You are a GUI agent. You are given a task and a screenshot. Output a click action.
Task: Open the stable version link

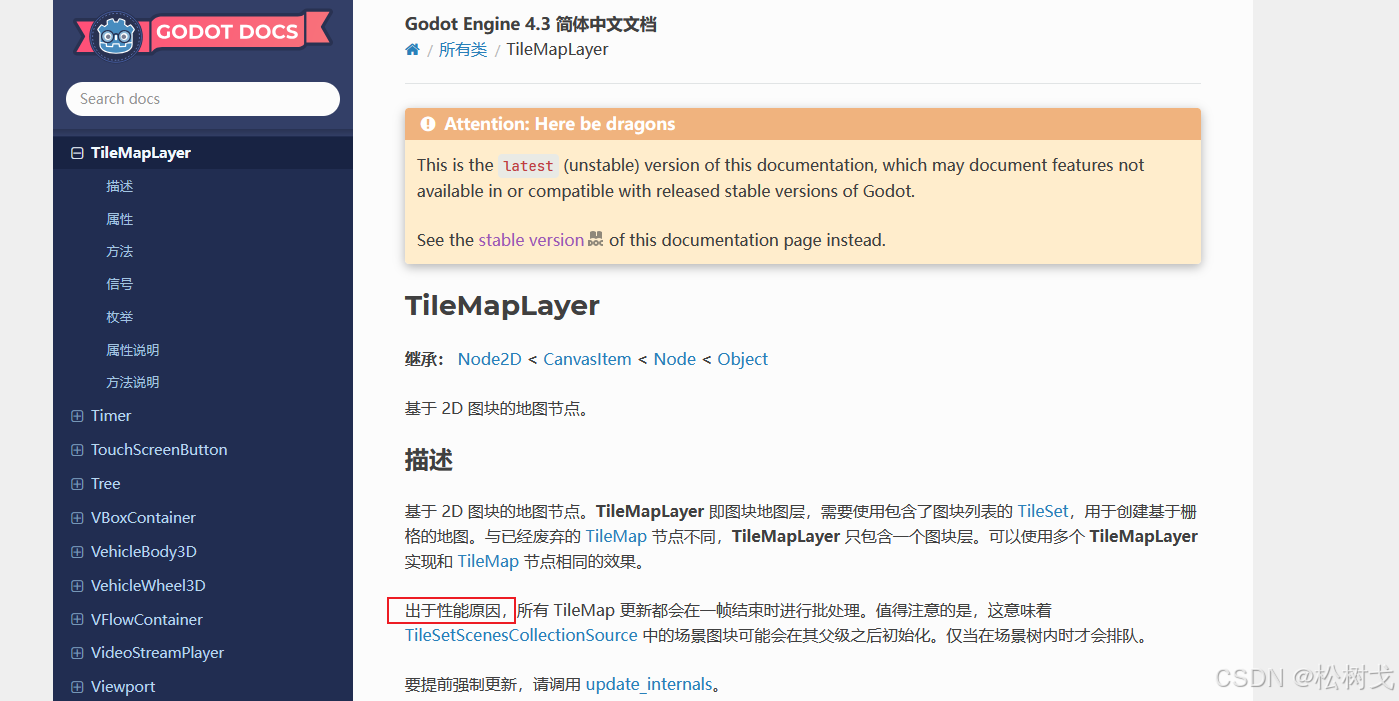pos(531,240)
